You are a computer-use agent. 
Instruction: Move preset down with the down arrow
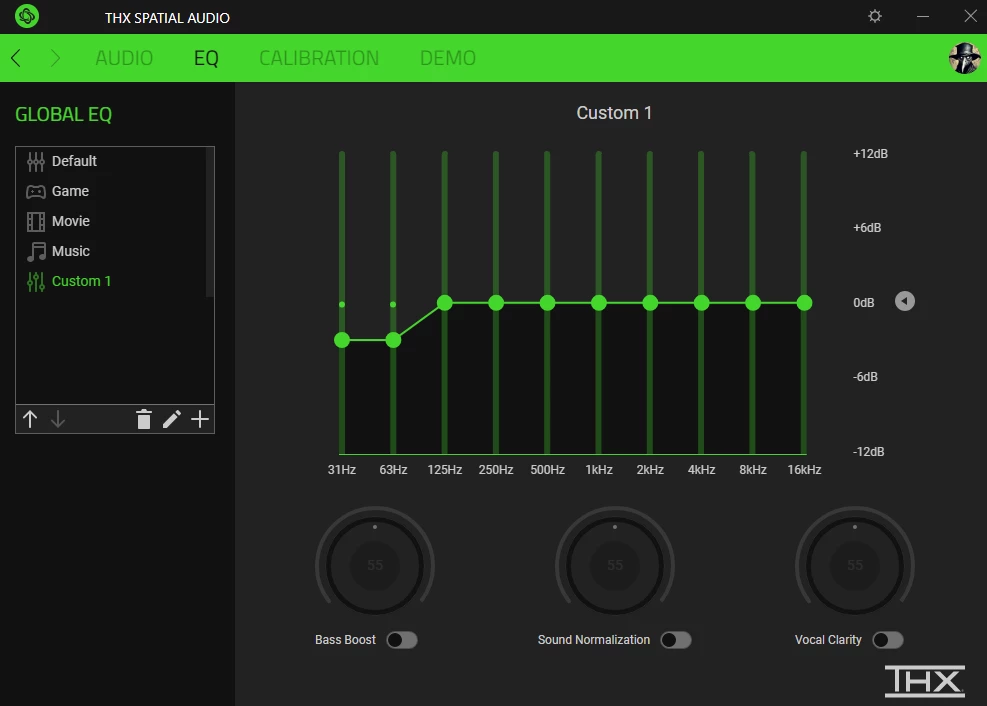point(58,419)
